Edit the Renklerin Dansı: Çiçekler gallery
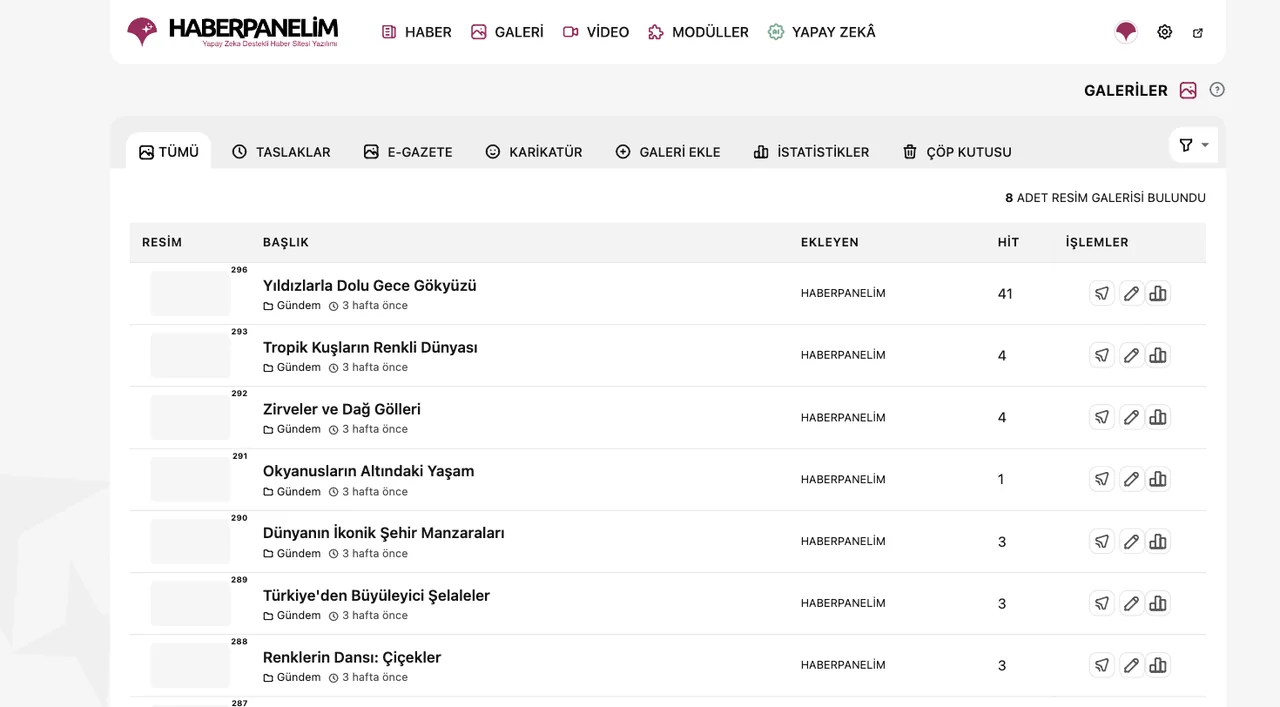Screen dimensions: 1280x707 1131,665
